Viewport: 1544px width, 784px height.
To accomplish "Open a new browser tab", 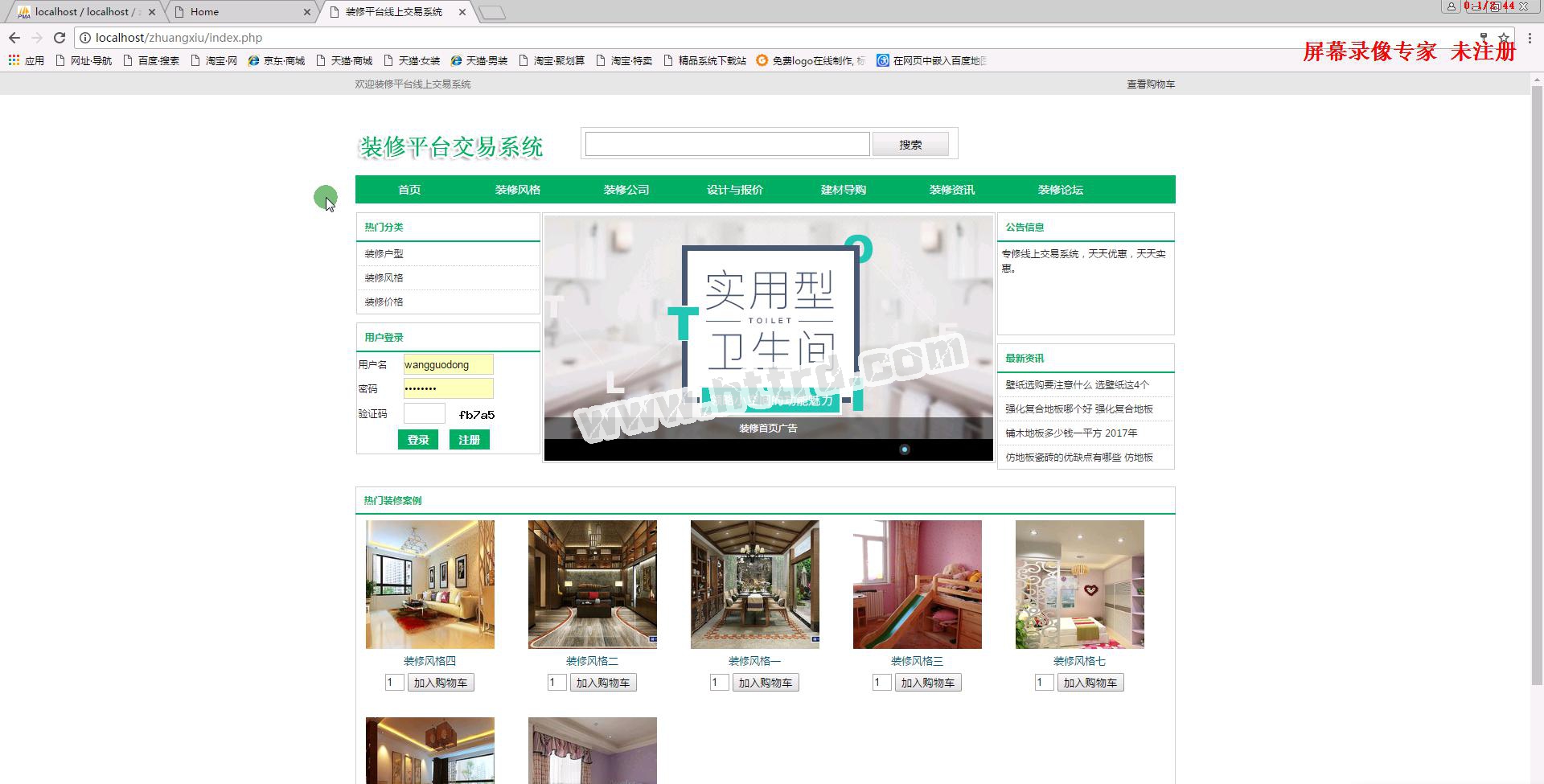I will [492, 12].
